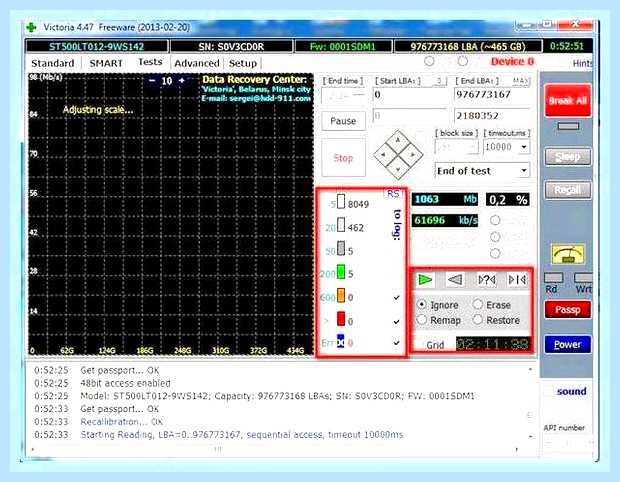The width and height of the screenshot is (620, 482).
Task: Click the orange 600 ms block swatch
Action: click(x=341, y=295)
